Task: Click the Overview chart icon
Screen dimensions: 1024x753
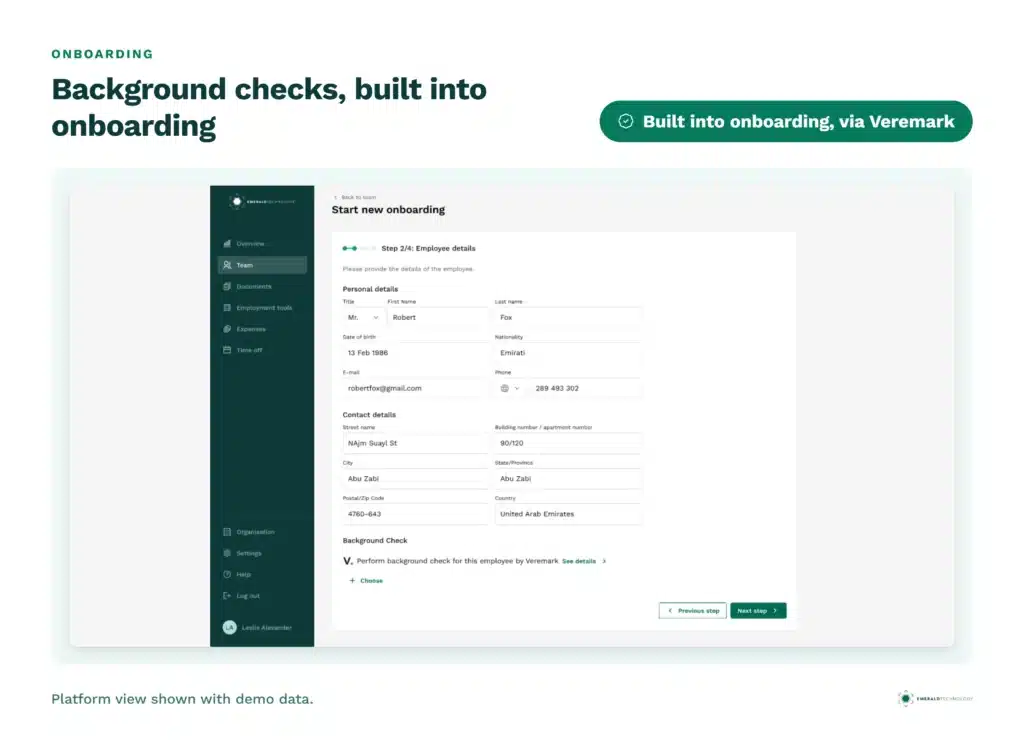Action: [227, 244]
